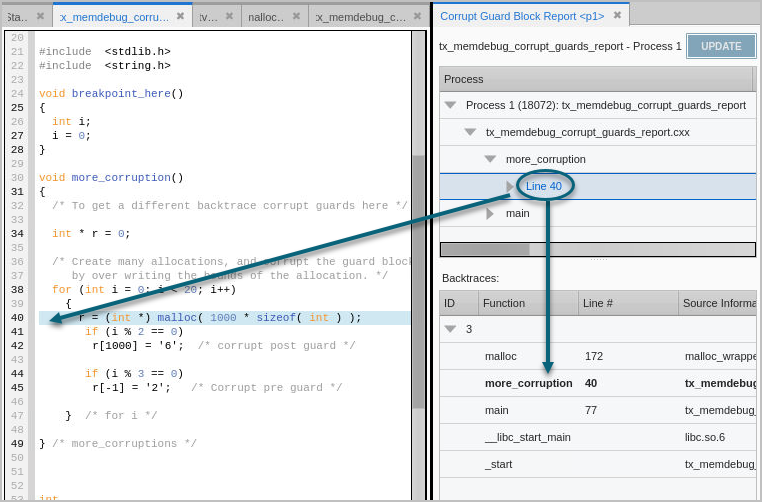Click the source editor vertical scrollbar
762x502 pixels.
click(x=419, y=280)
